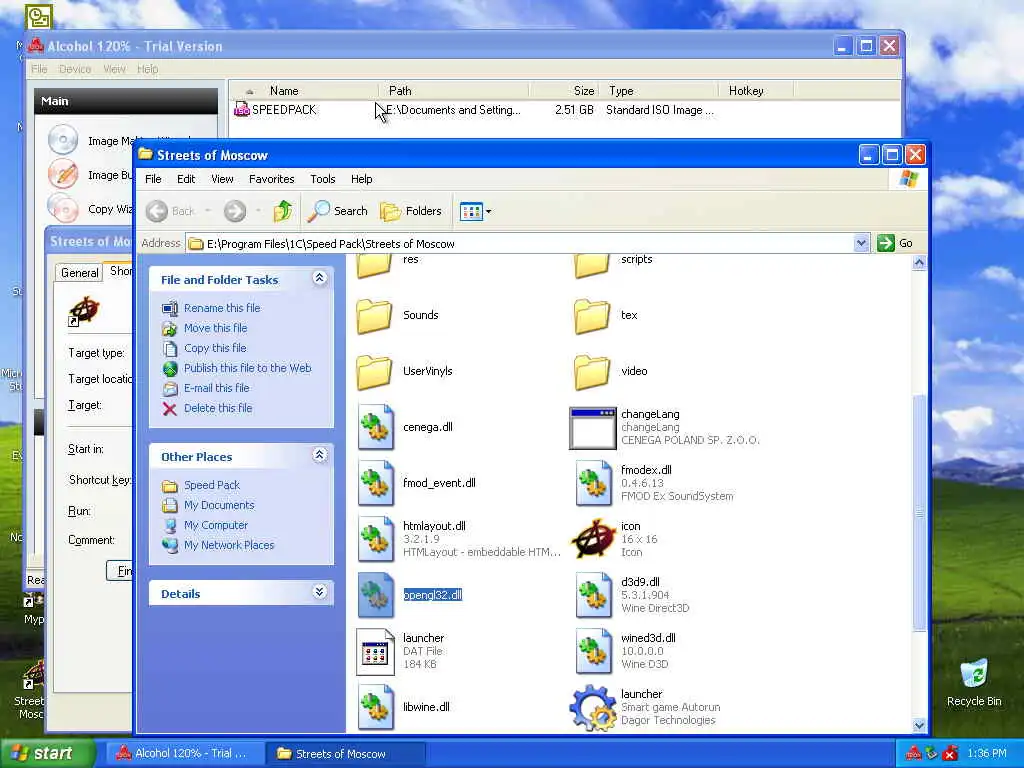Screen dimensions: 1024x768
Task: Open My Computer from Other Places
Action: [x=216, y=525]
